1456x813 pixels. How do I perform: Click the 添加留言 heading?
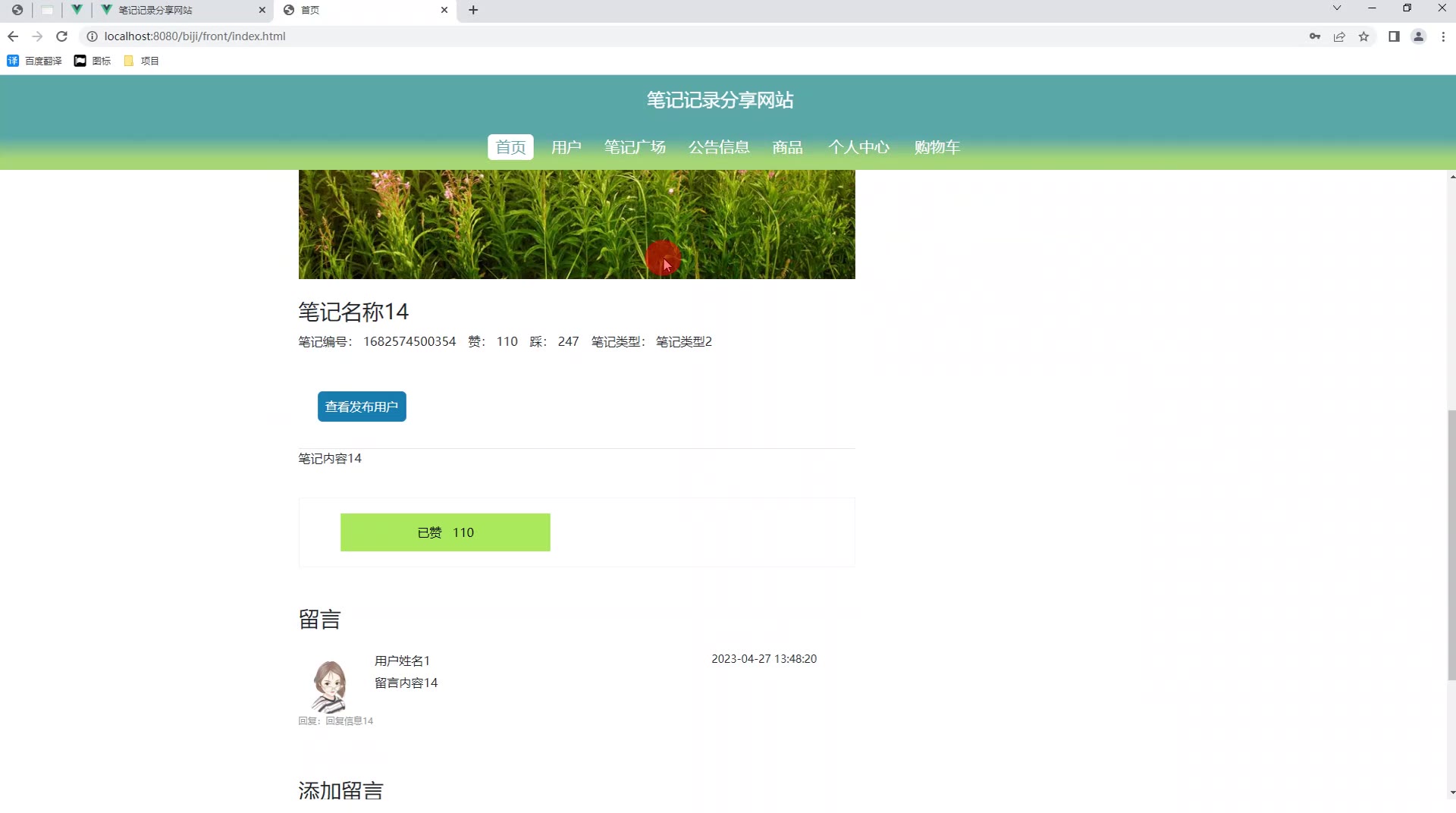click(340, 791)
